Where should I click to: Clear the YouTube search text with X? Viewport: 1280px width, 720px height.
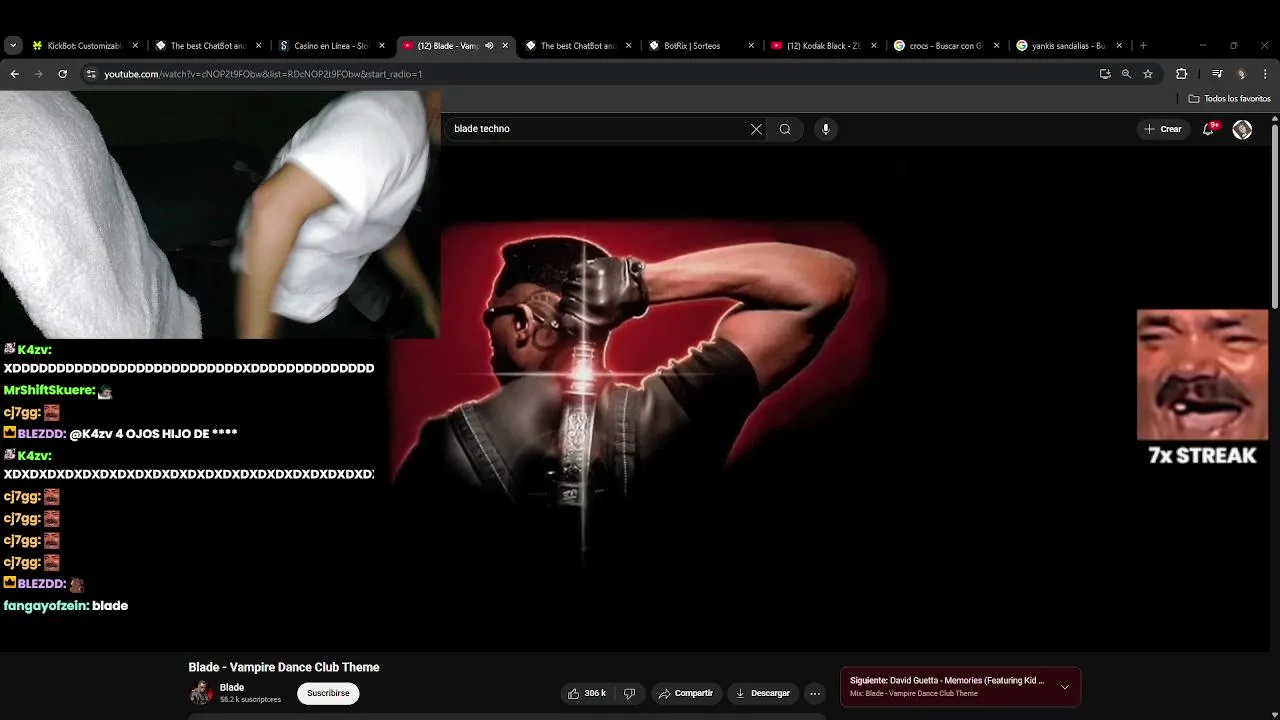756,129
